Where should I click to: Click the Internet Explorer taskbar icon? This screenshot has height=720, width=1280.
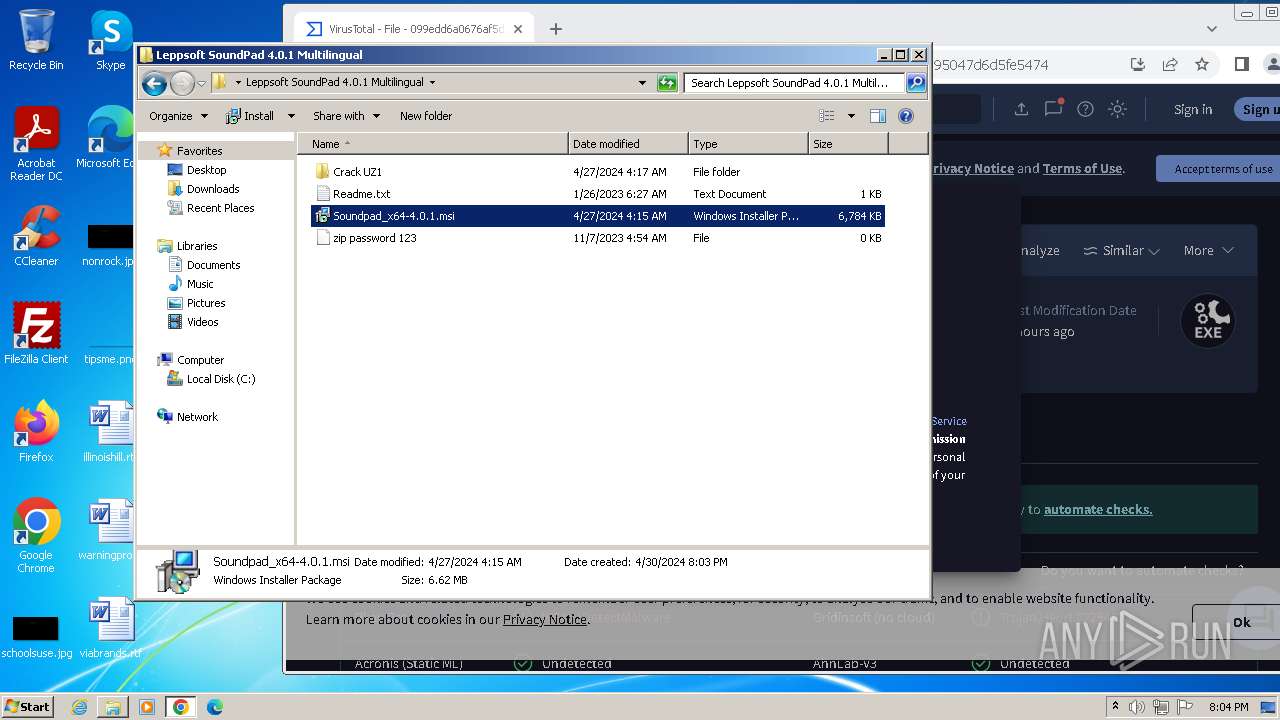point(79,707)
